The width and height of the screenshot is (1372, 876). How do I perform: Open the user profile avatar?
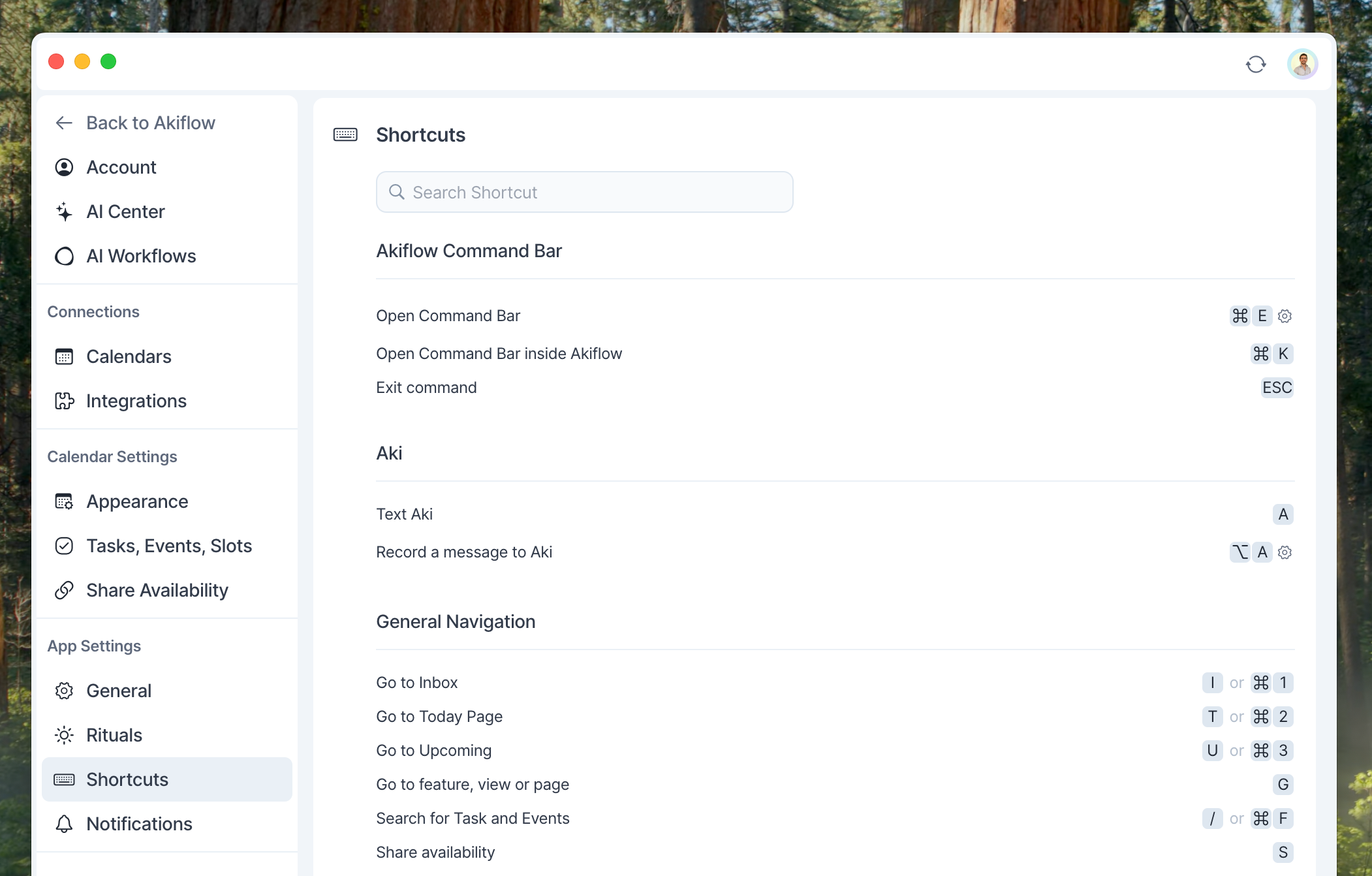point(1302,64)
